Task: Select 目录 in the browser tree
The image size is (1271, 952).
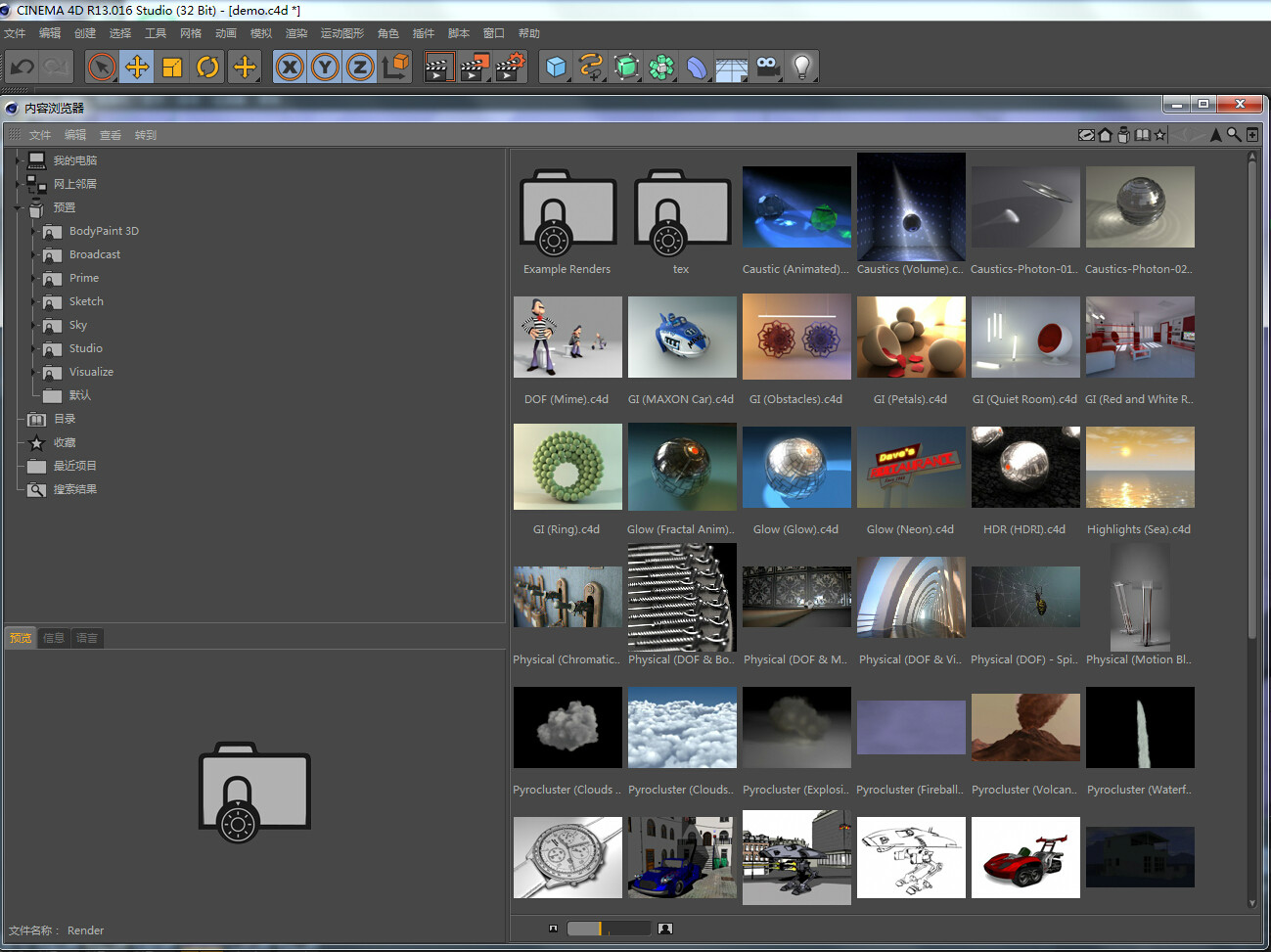Action: (65, 419)
